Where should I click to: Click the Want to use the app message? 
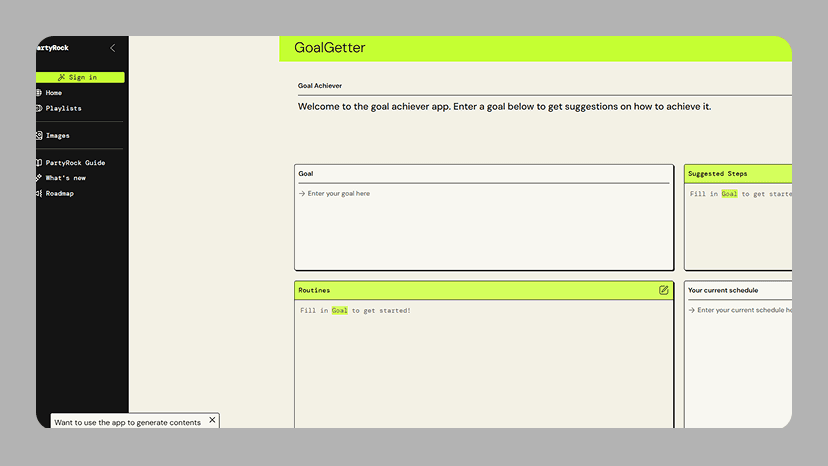pyautogui.click(x=127, y=423)
